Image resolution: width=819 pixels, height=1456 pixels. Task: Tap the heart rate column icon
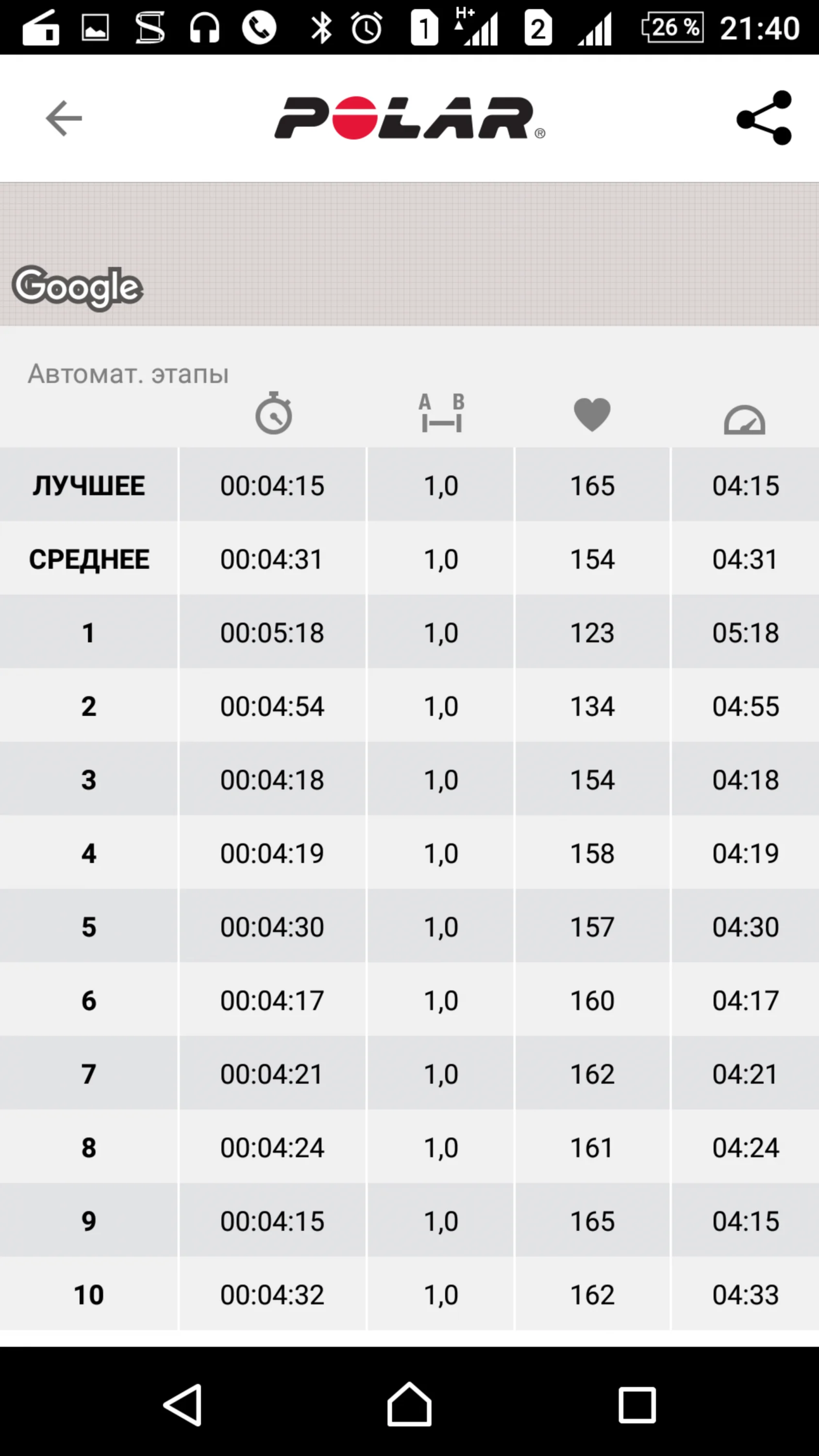(592, 414)
